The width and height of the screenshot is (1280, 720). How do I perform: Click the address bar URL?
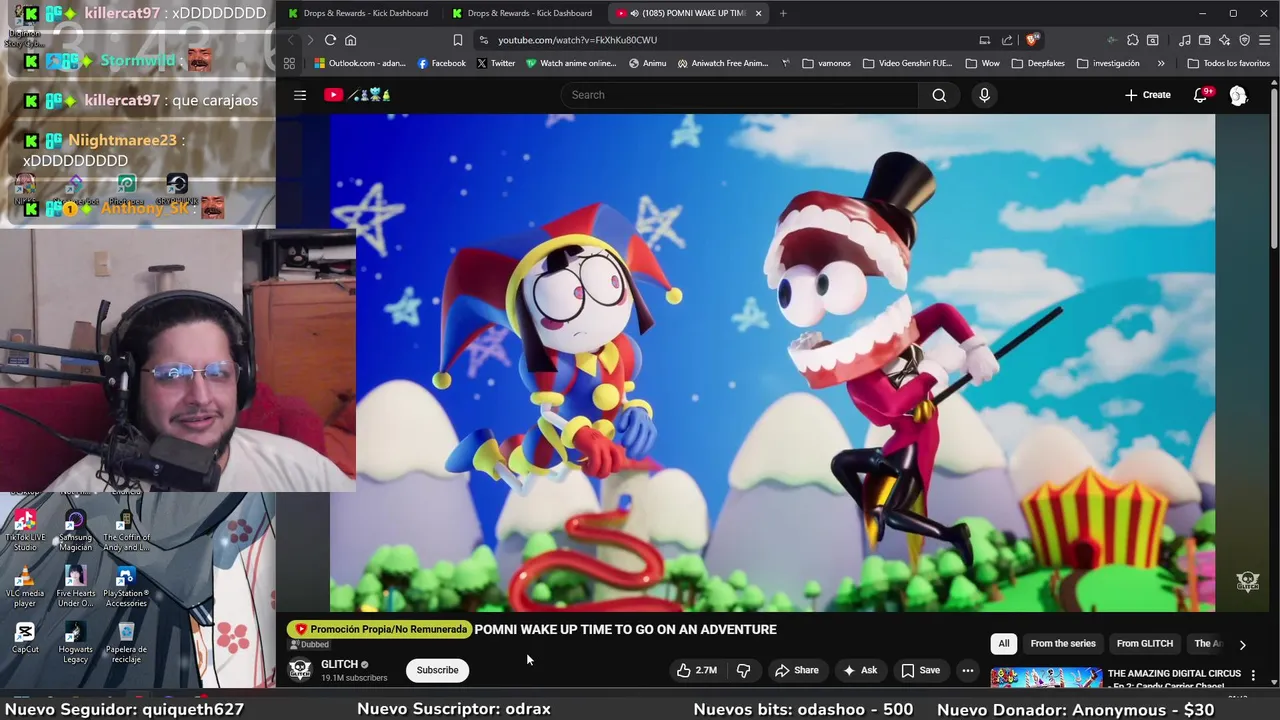[577, 40]
